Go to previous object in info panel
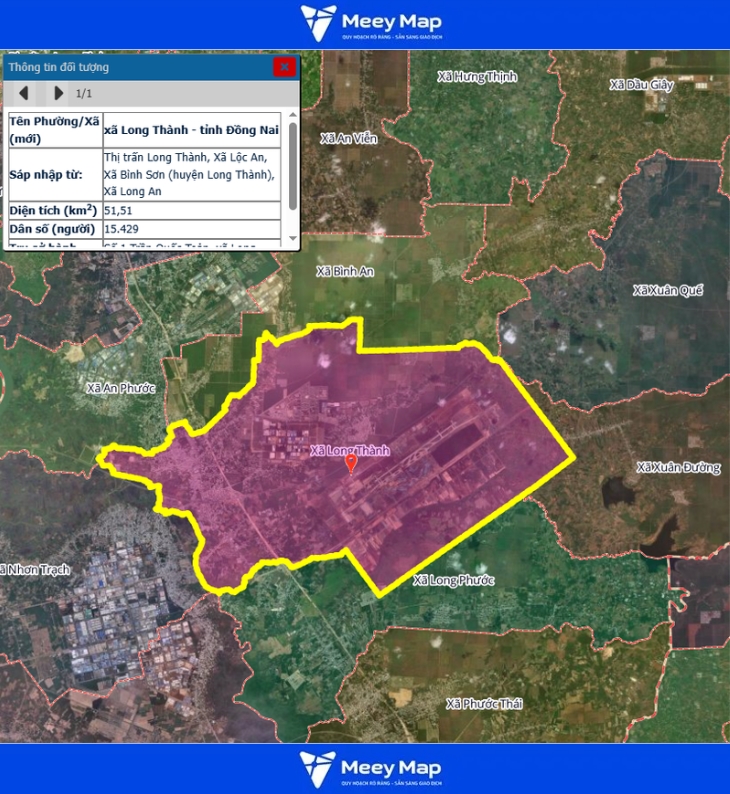This screenshot has height=794, width=730. (x=25, y=93)
